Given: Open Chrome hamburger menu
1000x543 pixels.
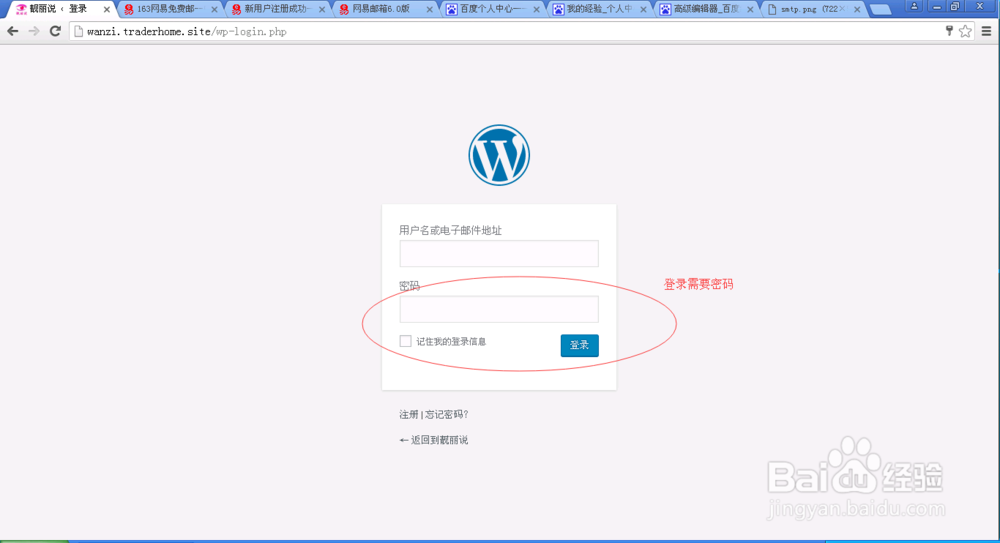Looking at the screenshot, I should (987, 31).
